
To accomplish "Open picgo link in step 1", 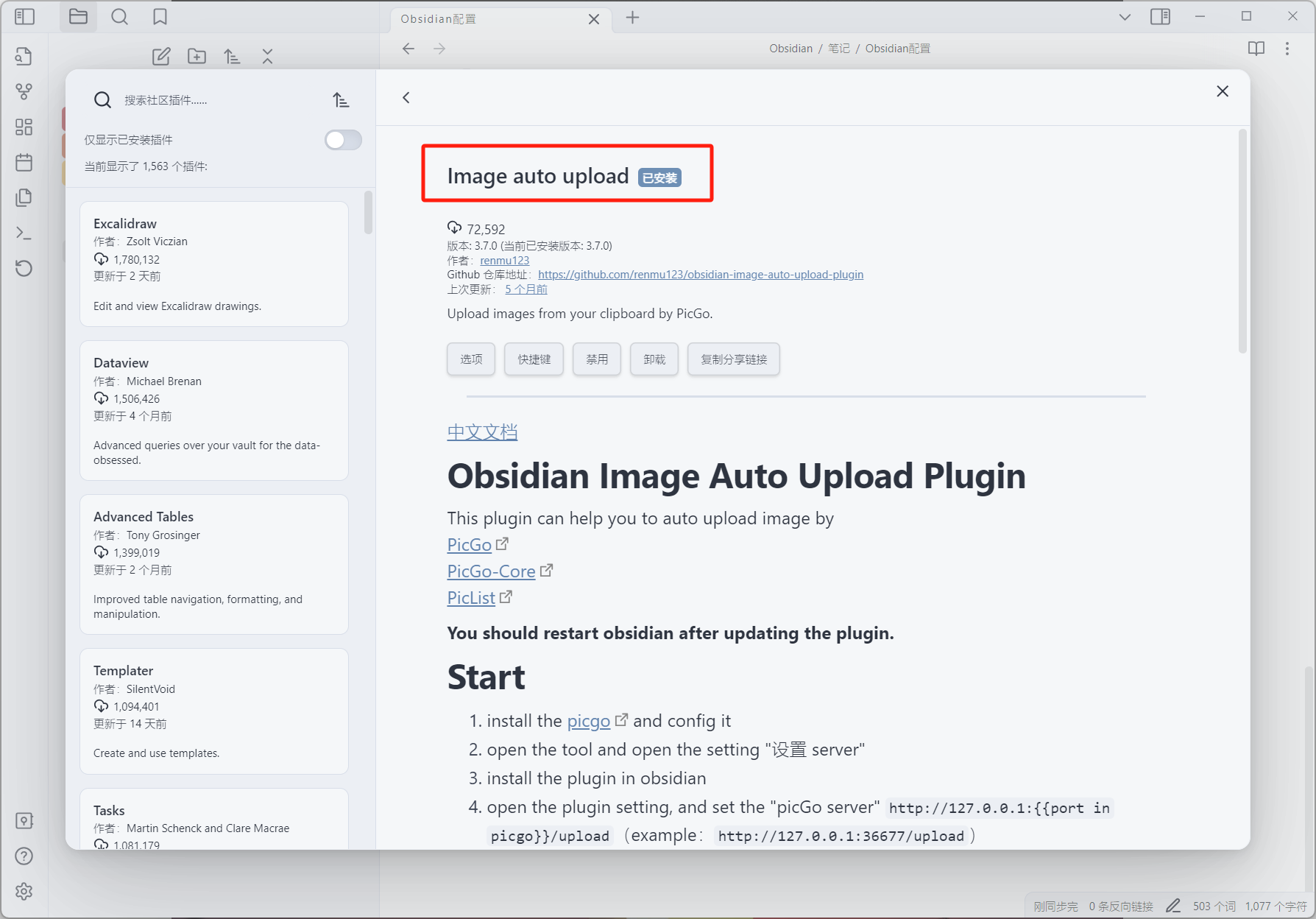I will (589, 721).
